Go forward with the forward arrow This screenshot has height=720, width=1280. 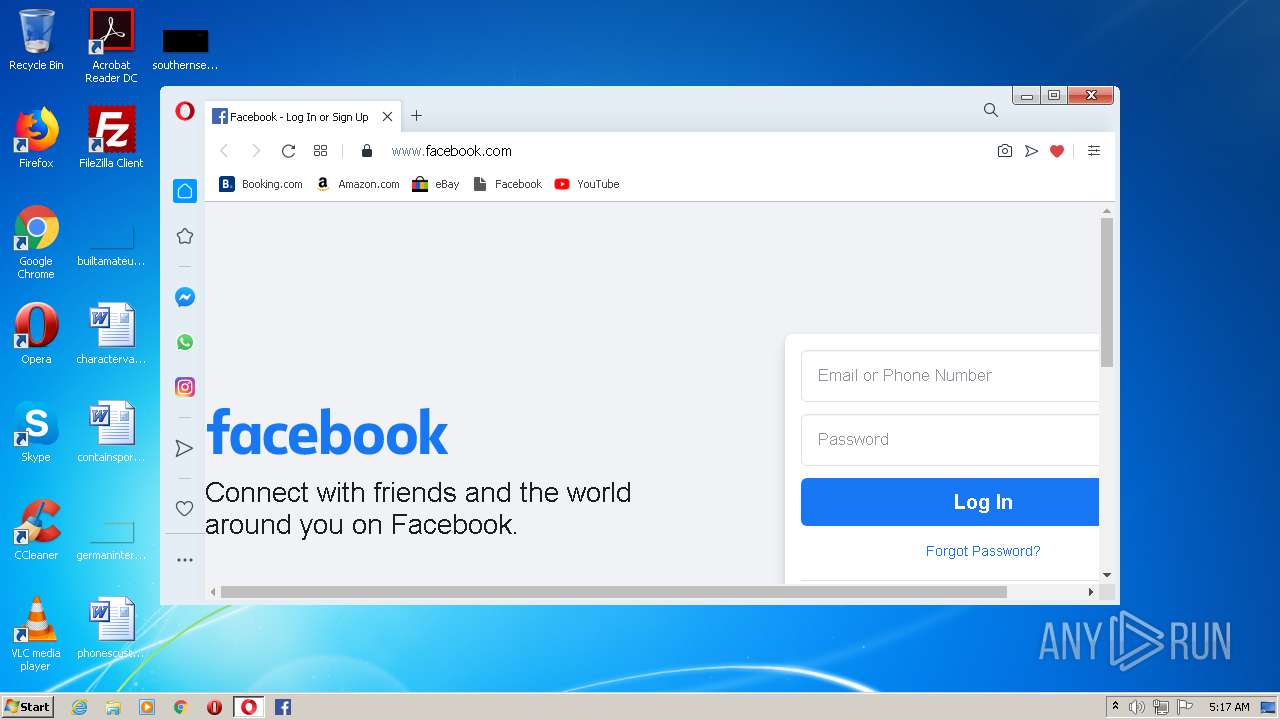[x=256, y=151]
